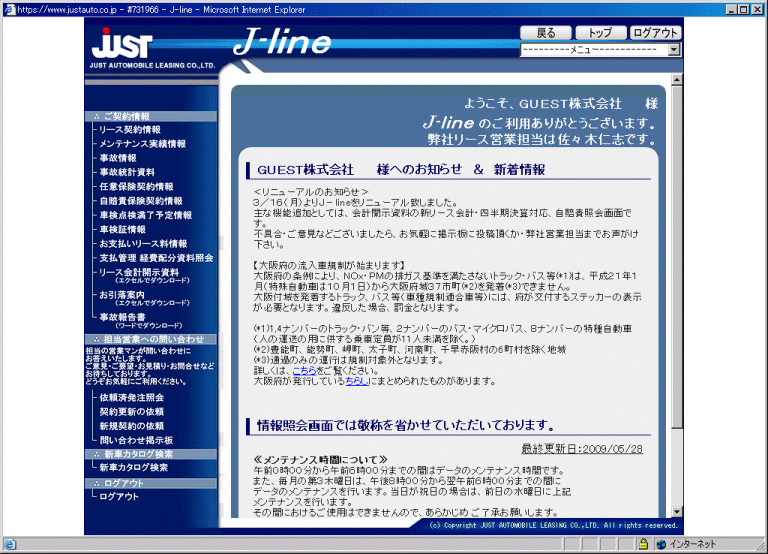The height and width of the screenshot is (554, 768).
Task: Open 問い合わせ掲示板
Action: (136, 440)
